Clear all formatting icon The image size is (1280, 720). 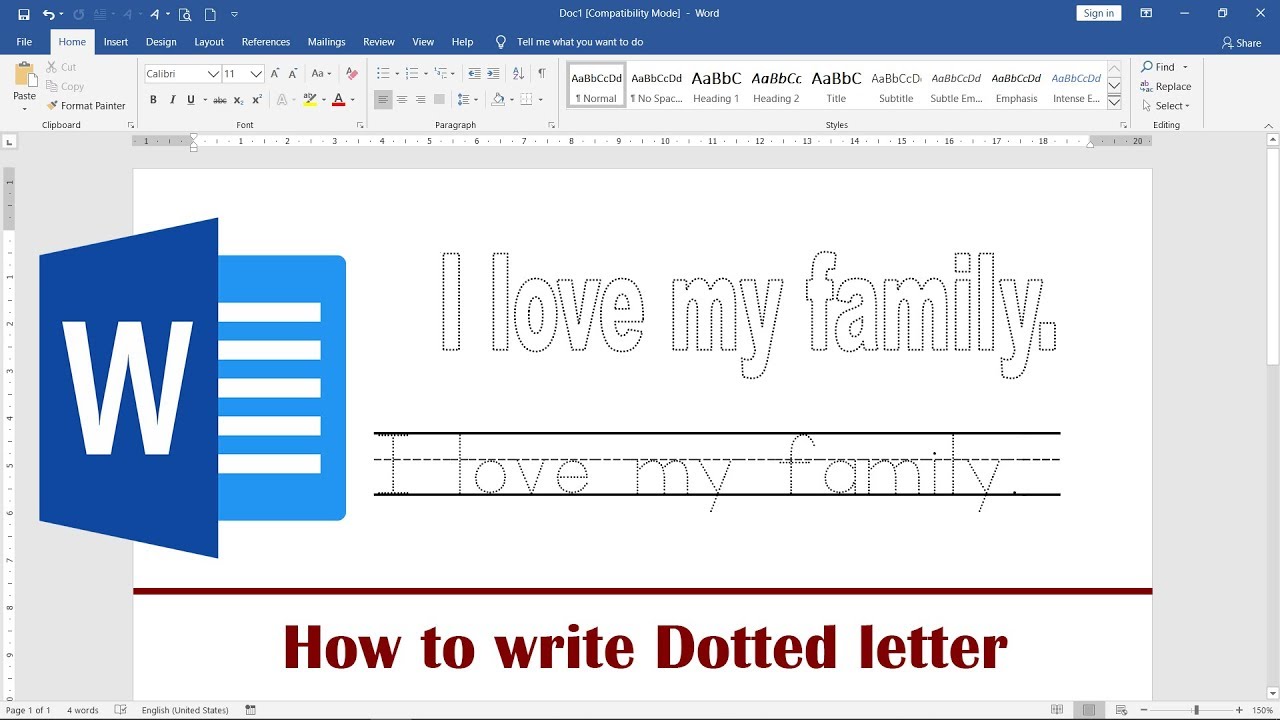click(x=351, y=74)
